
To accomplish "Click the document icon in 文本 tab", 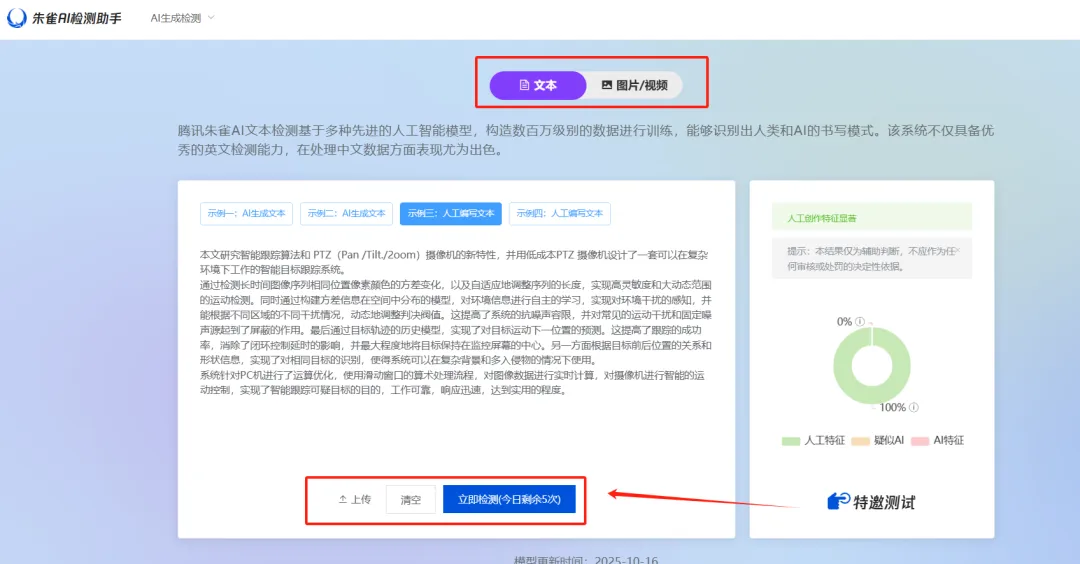I will click(524, 85).
